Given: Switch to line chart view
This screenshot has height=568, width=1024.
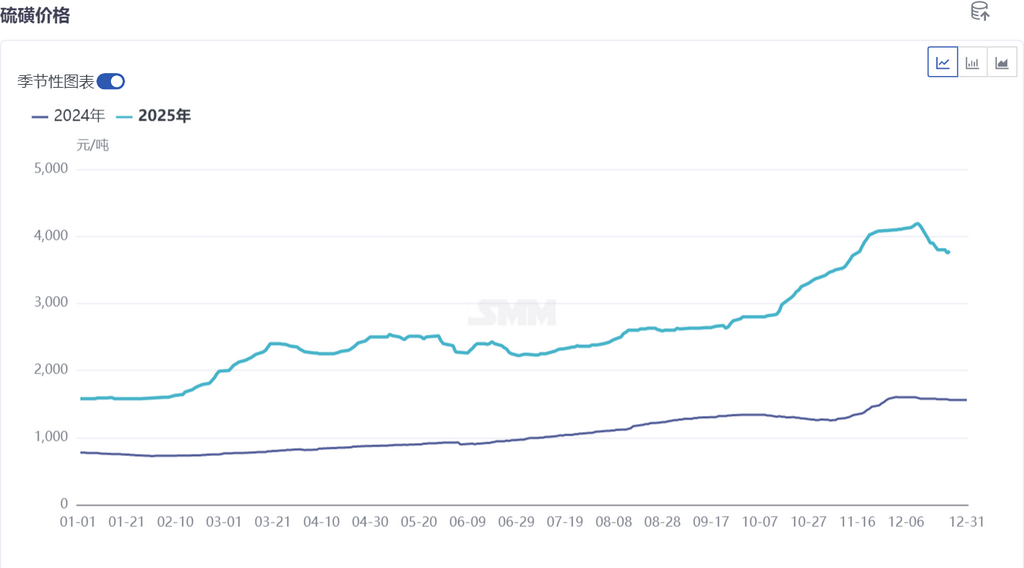Looking at the screenshot, I should pyautogui.click(x=943, y=62).
